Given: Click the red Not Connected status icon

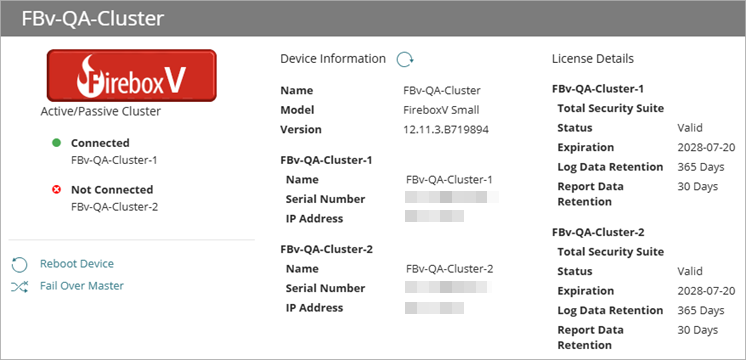Looking at the screenshot, I should pyautogui.click(x=57, y=190).
